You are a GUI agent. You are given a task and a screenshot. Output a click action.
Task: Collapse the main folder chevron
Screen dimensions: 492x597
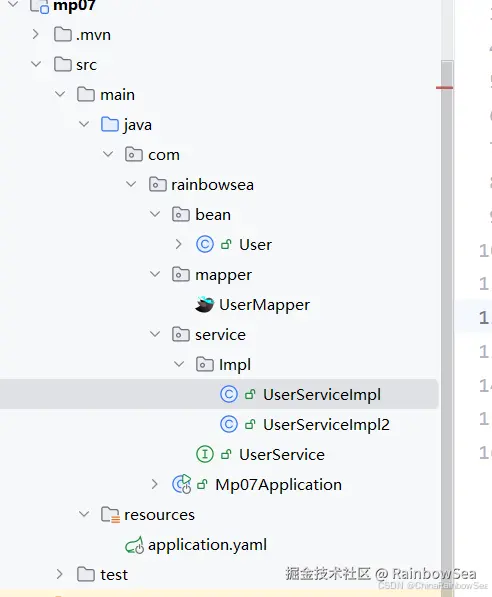point(60,94)
